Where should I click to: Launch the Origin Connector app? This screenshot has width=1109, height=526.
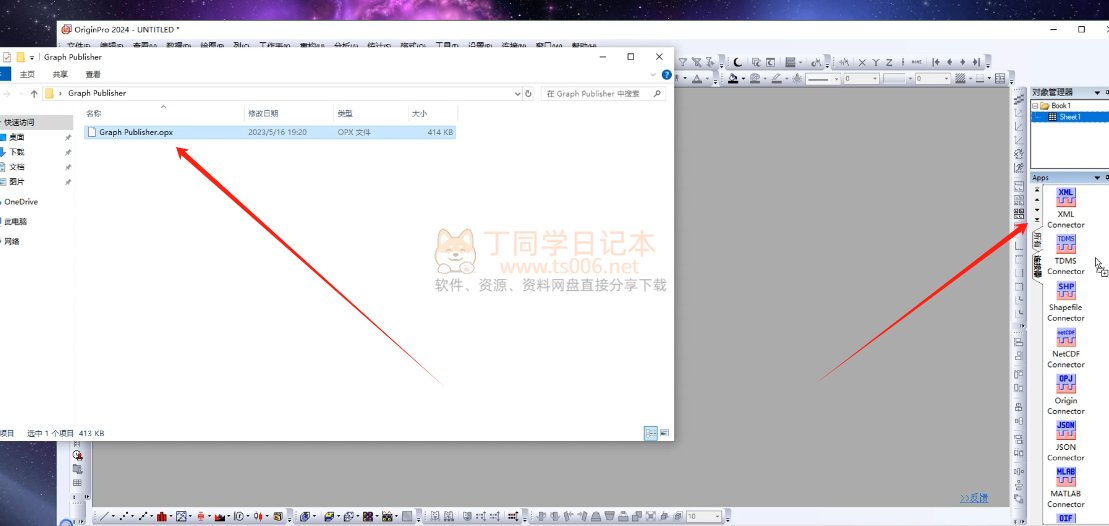click(x=1065, y=394)
